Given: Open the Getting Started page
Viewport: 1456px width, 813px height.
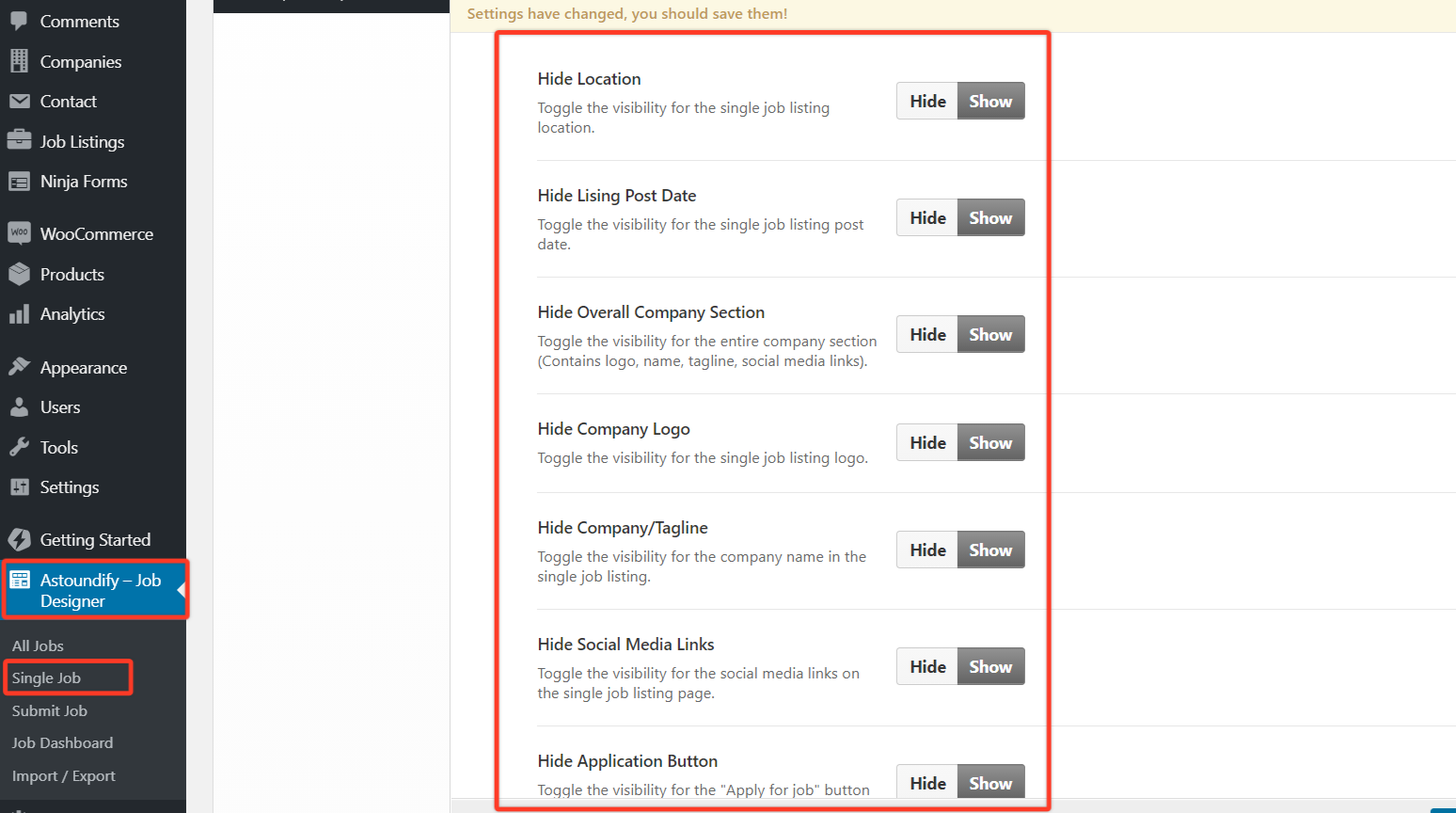Looking at the screenshot, I should pos(95,539).
